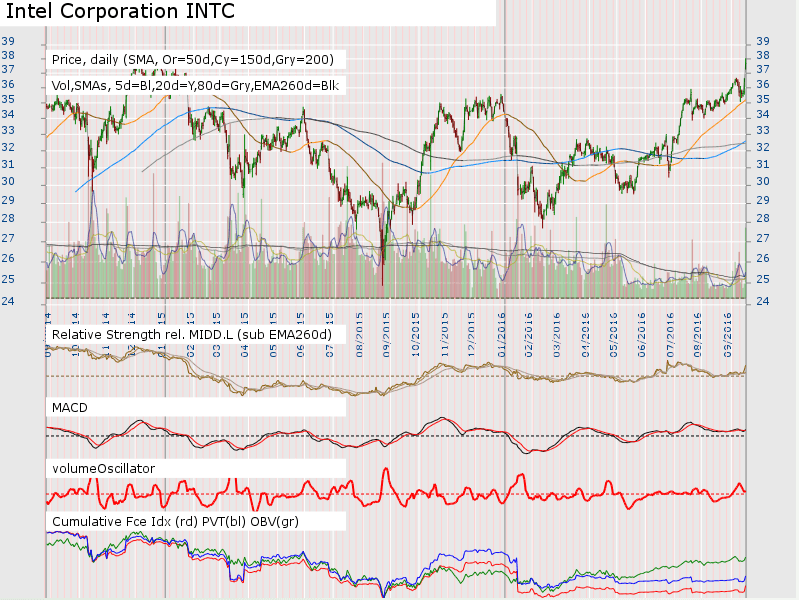Viewport: 799px width, 600px height.
Task: Click the 04/2016 date axis label
Action: point(585,335)
